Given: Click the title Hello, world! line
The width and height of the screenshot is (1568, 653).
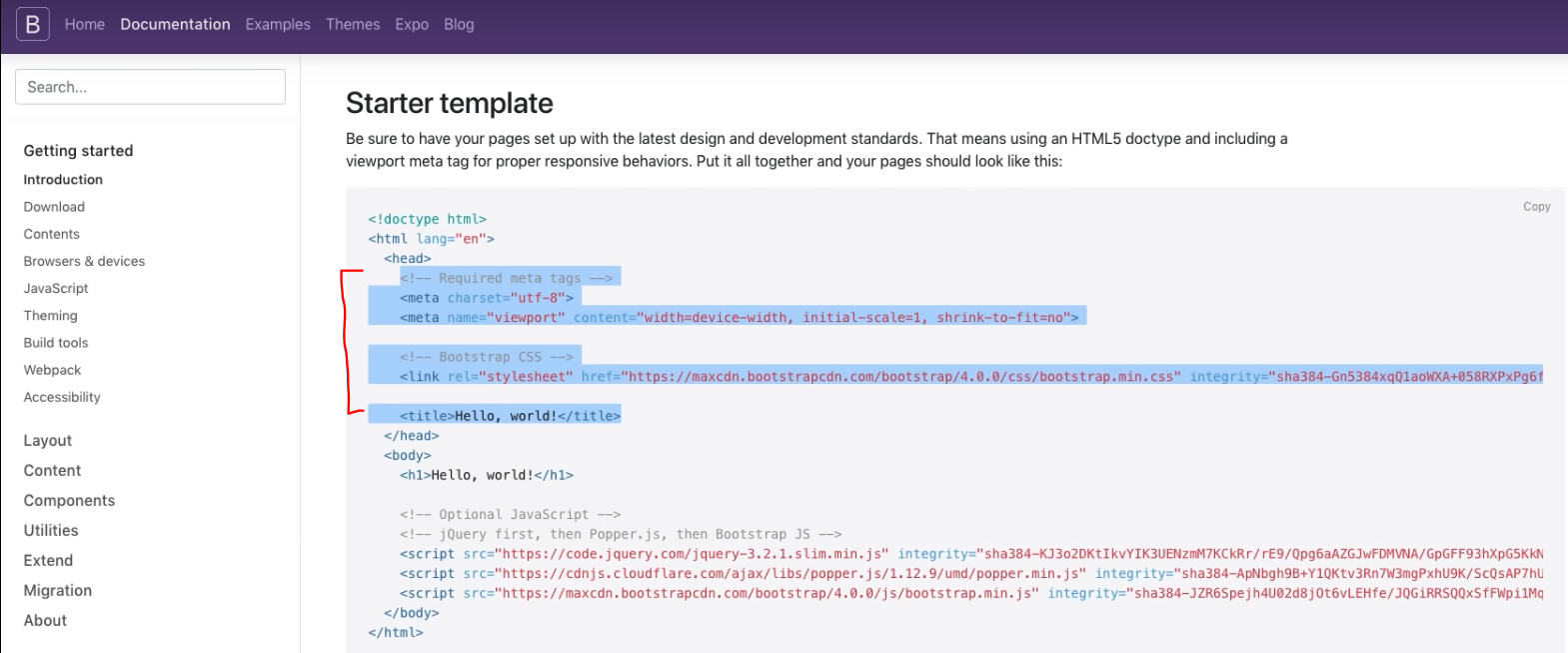Looking at the screenshot, I should pos(510,416).
